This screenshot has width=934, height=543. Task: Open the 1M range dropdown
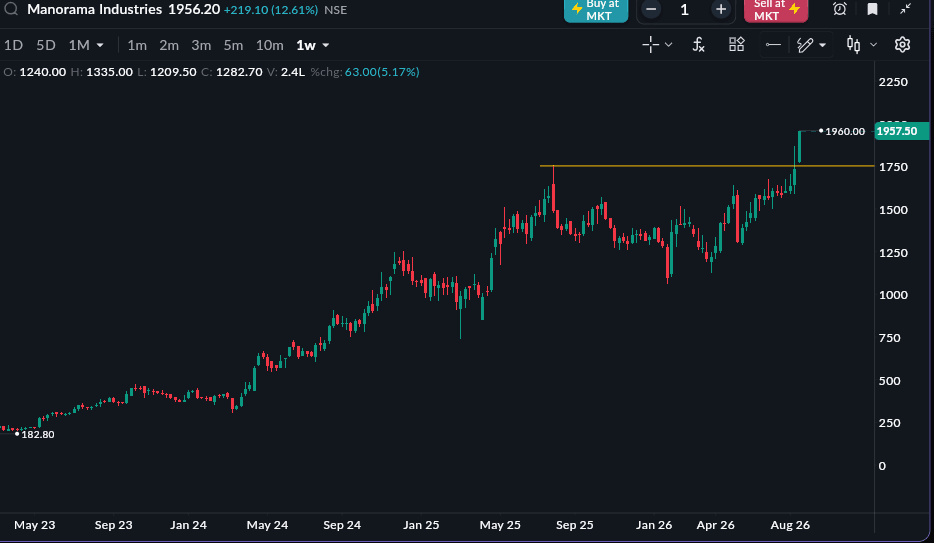coord(86,45)
